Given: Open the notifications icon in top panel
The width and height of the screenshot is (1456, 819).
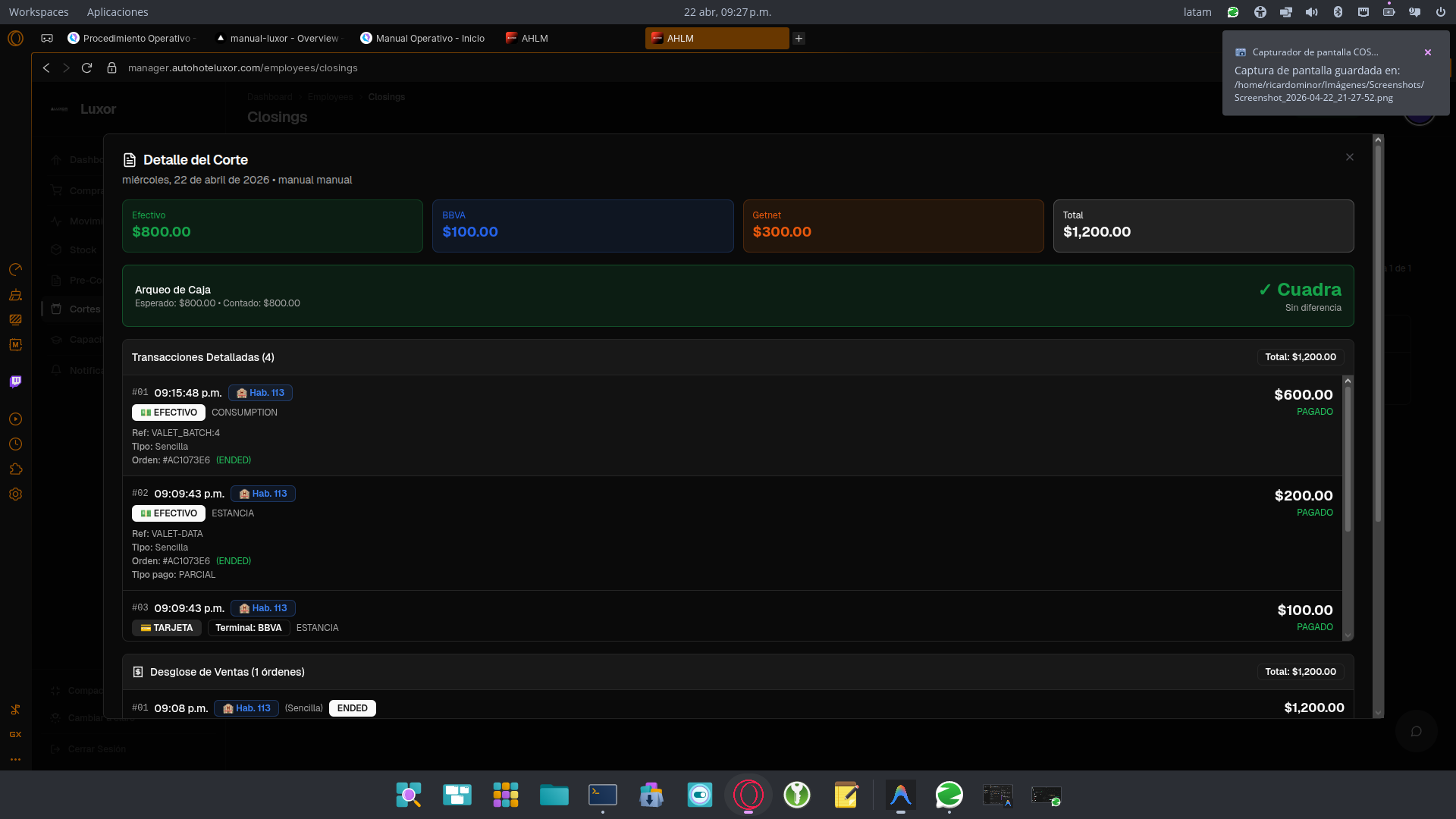Looking at the screenshot, I should [x=1414, y=12].
